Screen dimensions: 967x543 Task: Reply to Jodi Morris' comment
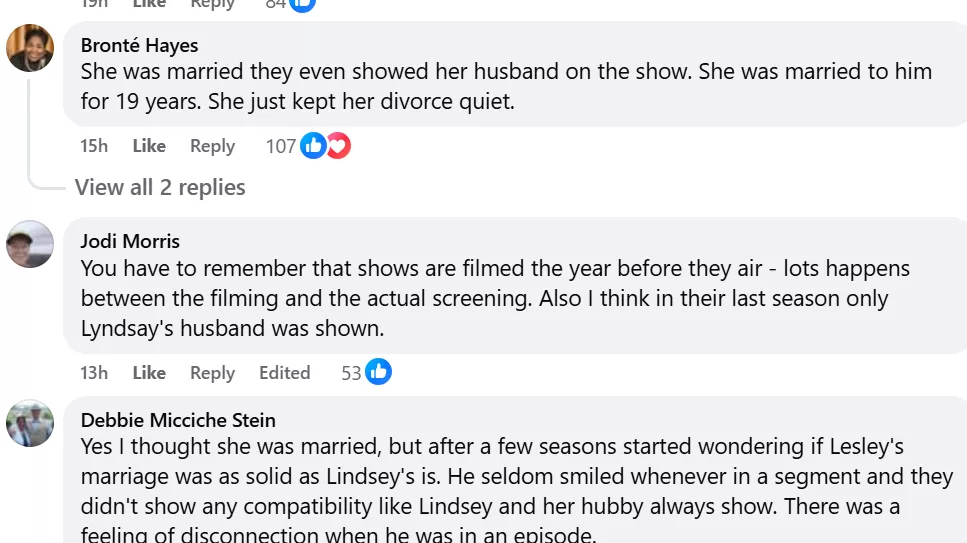212,373
